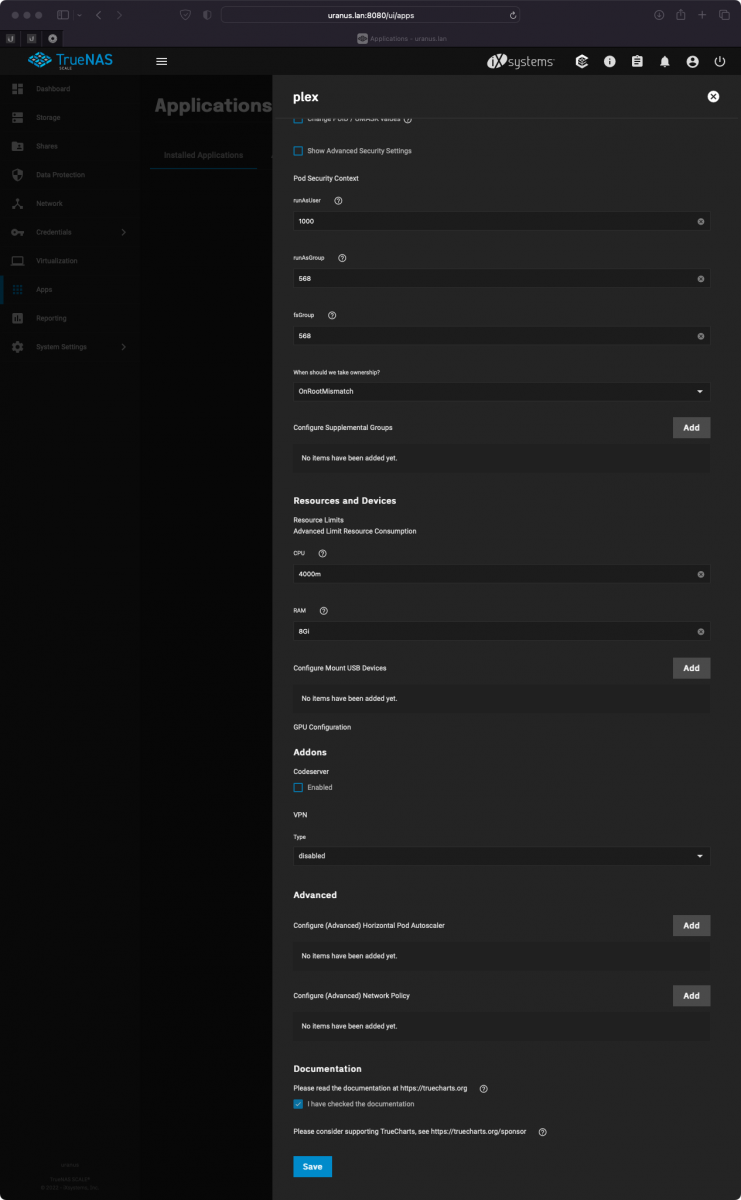Add a Network Policy entry
741x1200 pixels.
691,996
